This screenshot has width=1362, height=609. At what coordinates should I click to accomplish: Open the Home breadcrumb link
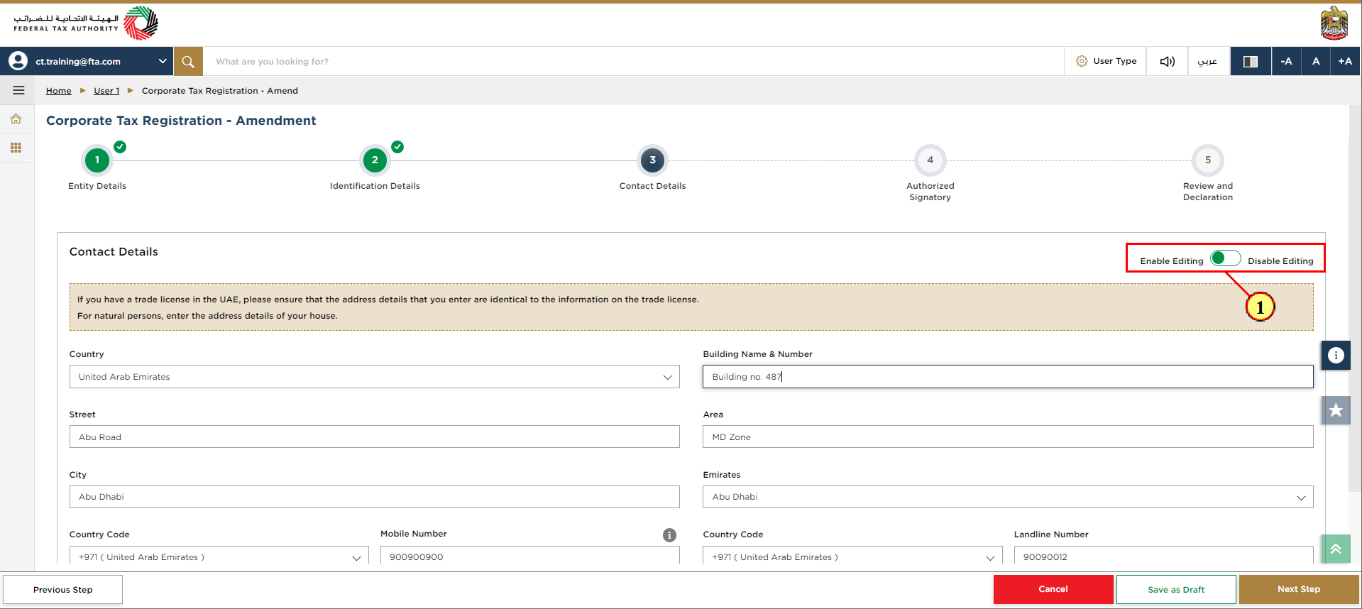[x=59, y=91]
